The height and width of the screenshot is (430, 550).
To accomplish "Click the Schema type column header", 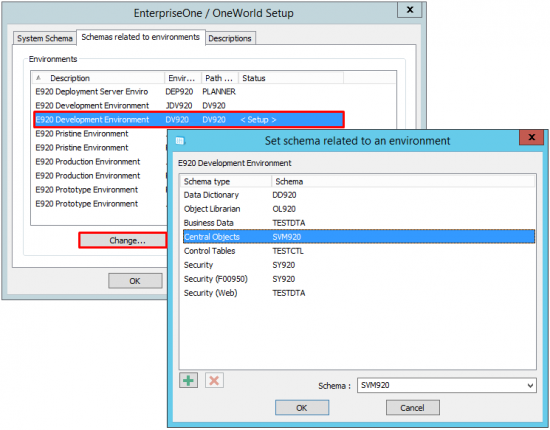I will tap(226, 182).
